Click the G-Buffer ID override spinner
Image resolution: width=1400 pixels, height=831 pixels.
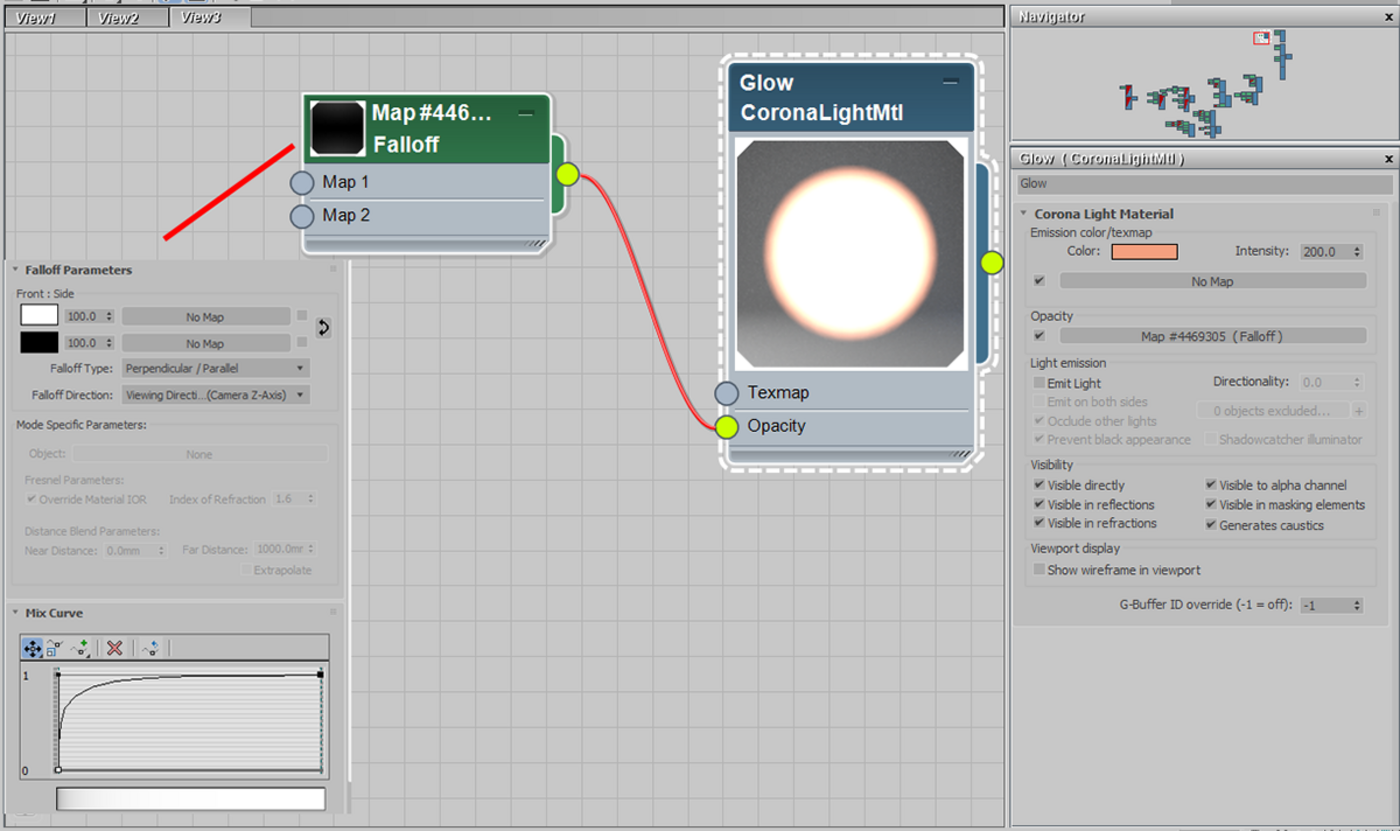pos(1356,605)
